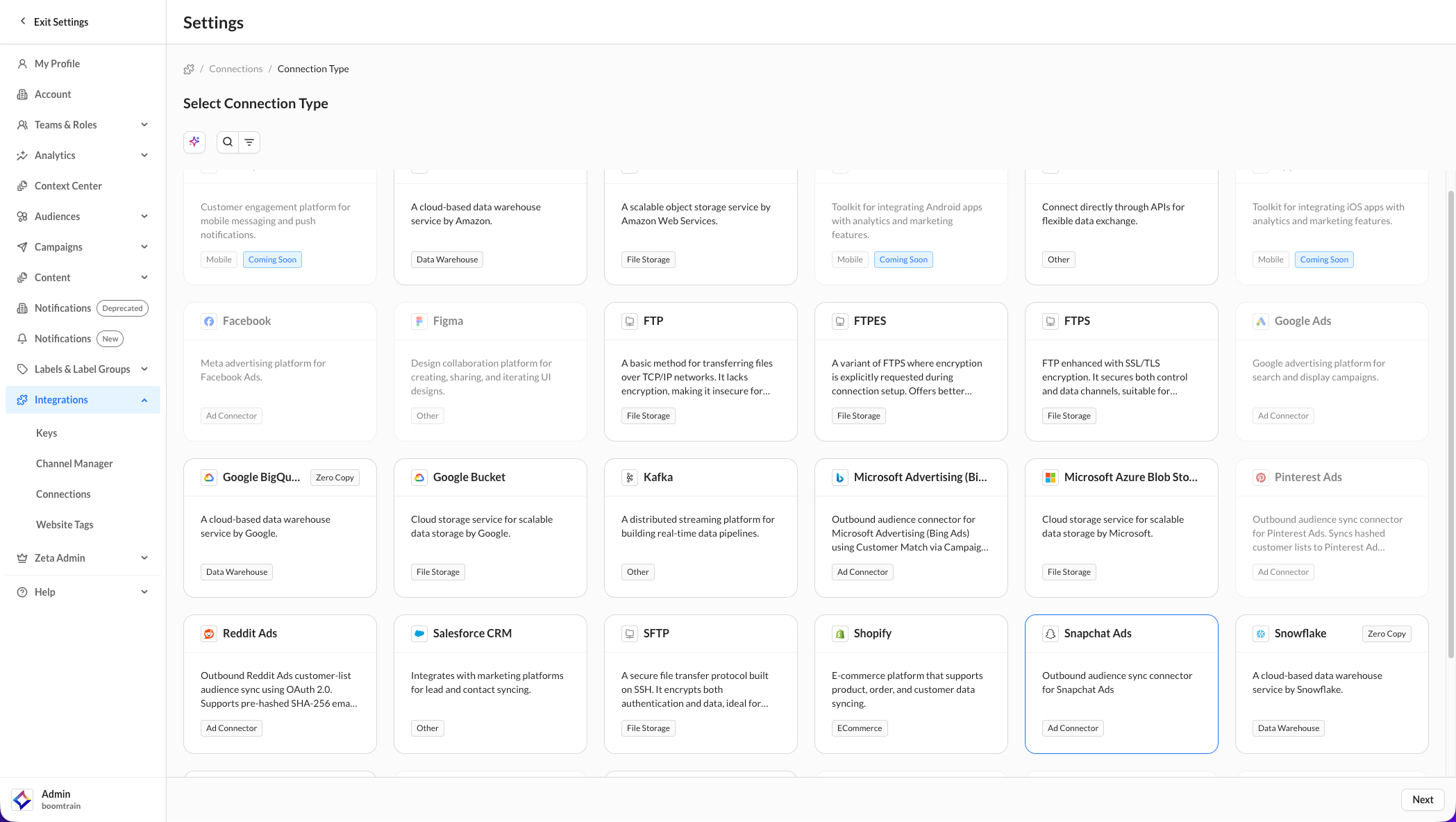Click the Microsoft Azure Blob Storage logo
The width and height of the screenshot is (1456, 822).
pyautogui.click(x=1051, y=477)
